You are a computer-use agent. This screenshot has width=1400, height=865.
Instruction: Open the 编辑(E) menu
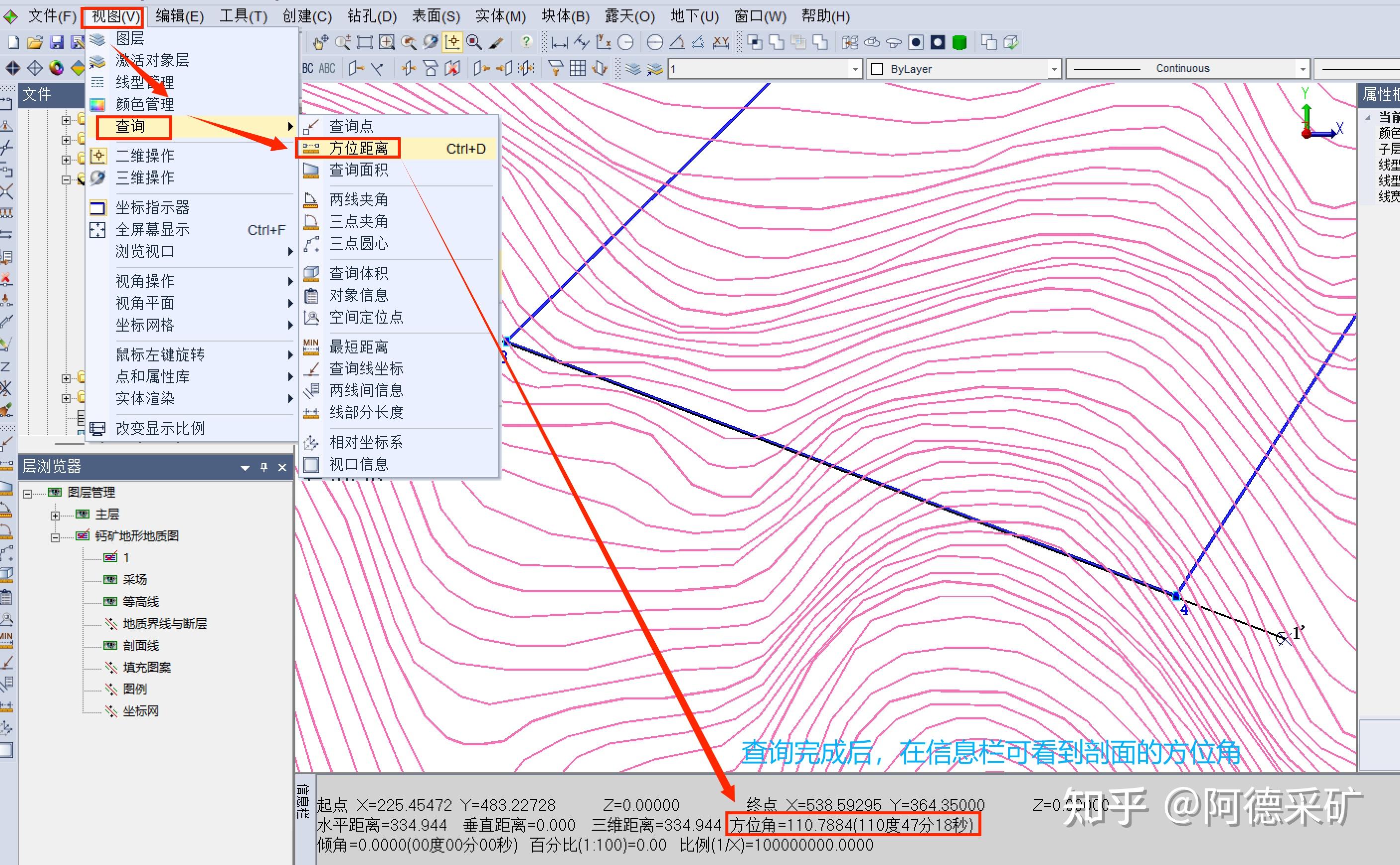click(179, 16)
